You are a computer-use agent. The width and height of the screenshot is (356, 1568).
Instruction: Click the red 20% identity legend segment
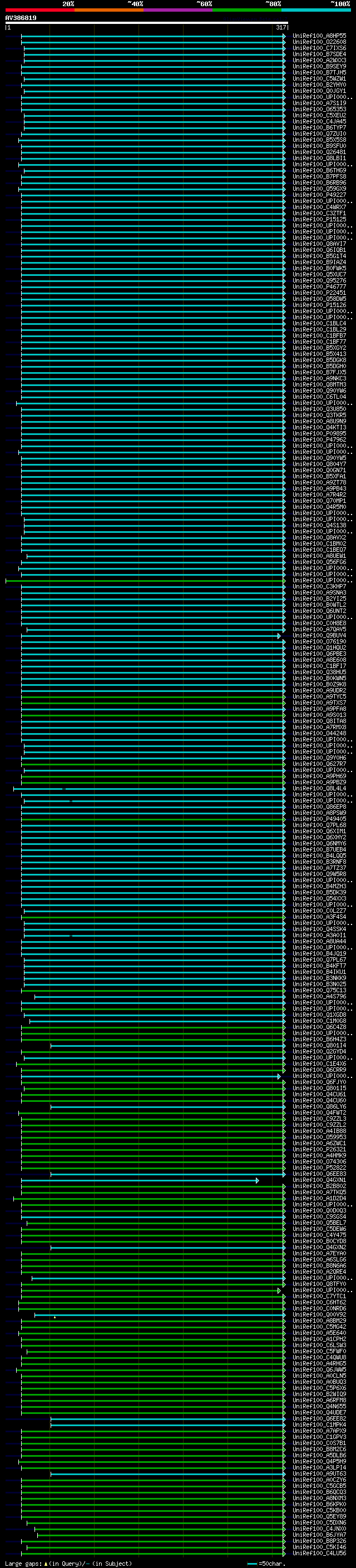[39, 10]
